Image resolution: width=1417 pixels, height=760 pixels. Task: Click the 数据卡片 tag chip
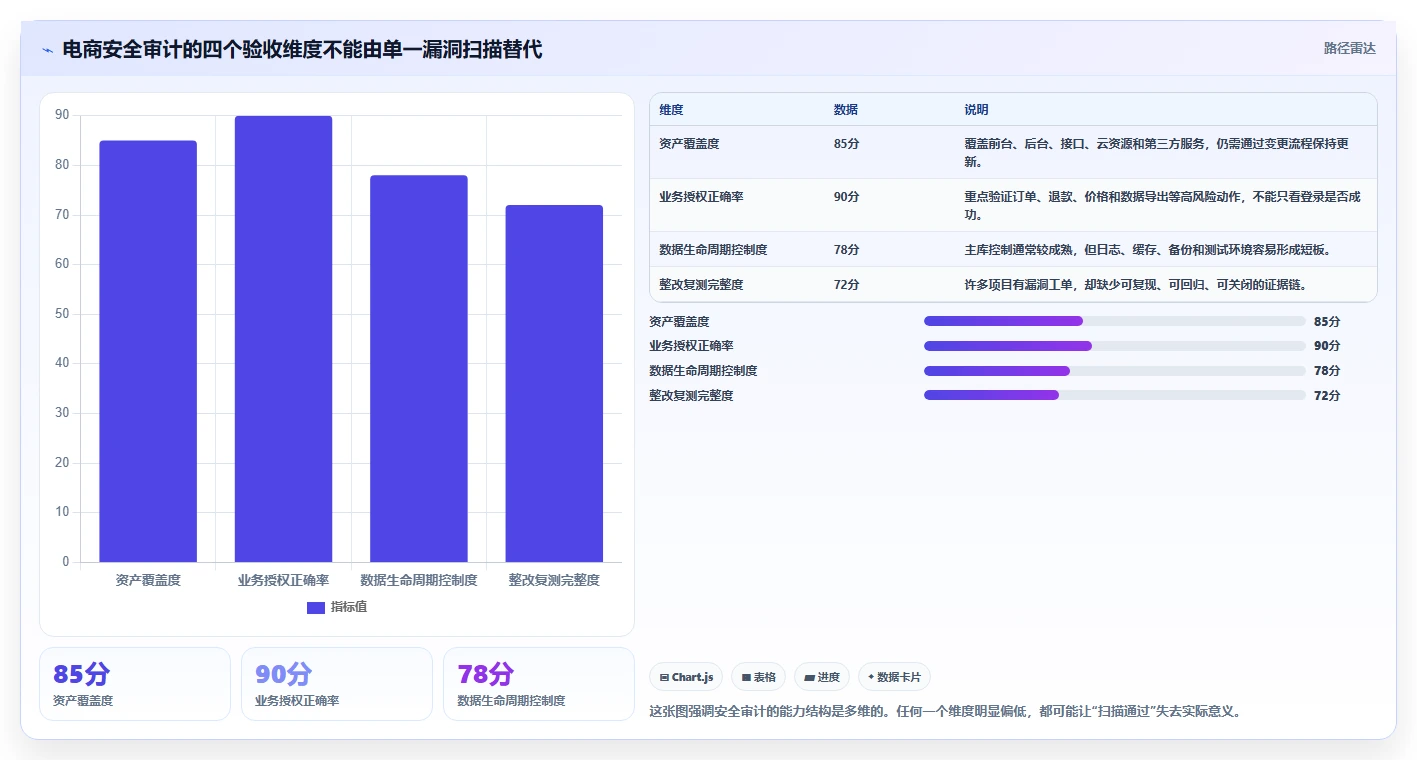coord(894,677)
